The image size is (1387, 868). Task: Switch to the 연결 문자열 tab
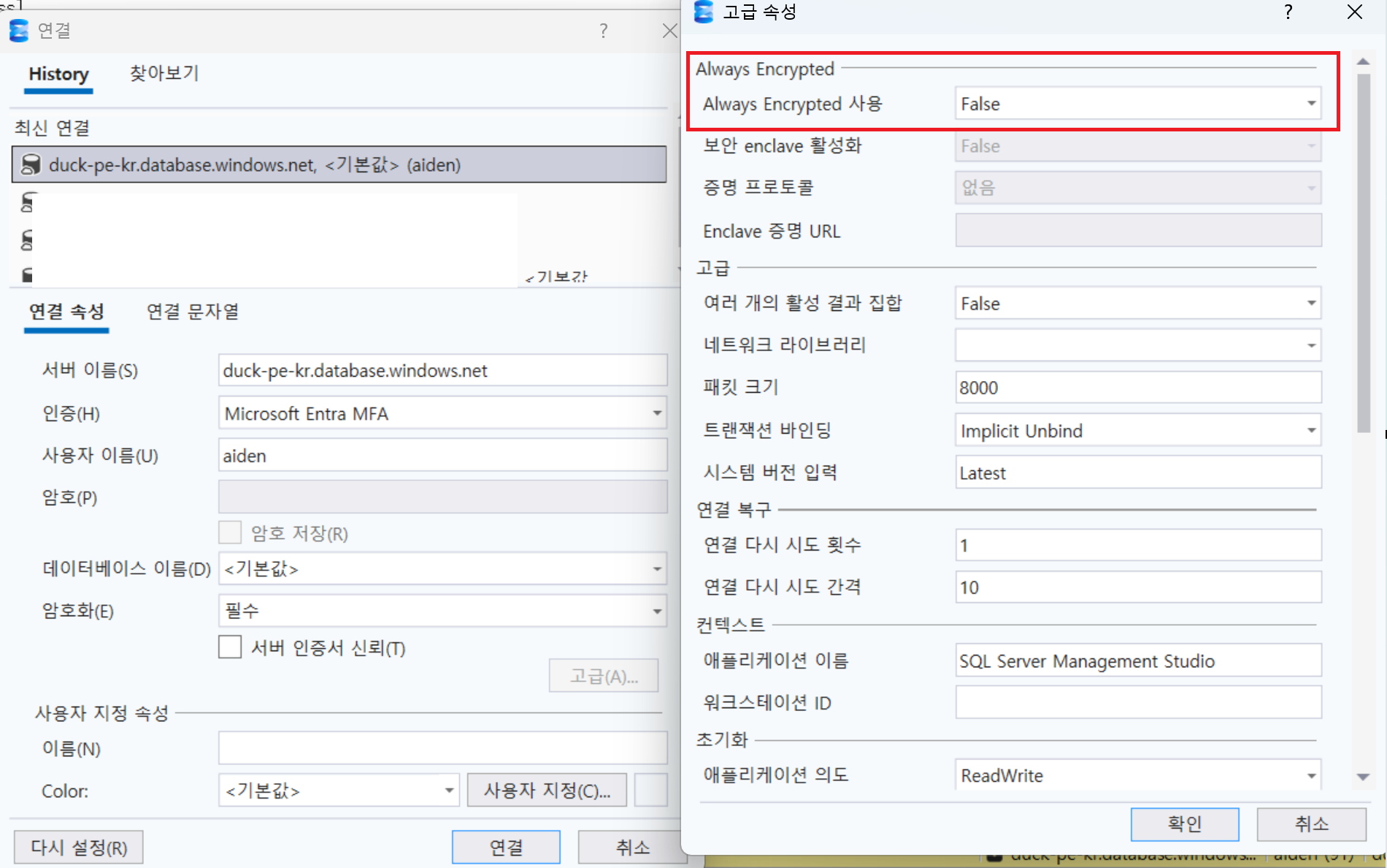pos(193,312)
